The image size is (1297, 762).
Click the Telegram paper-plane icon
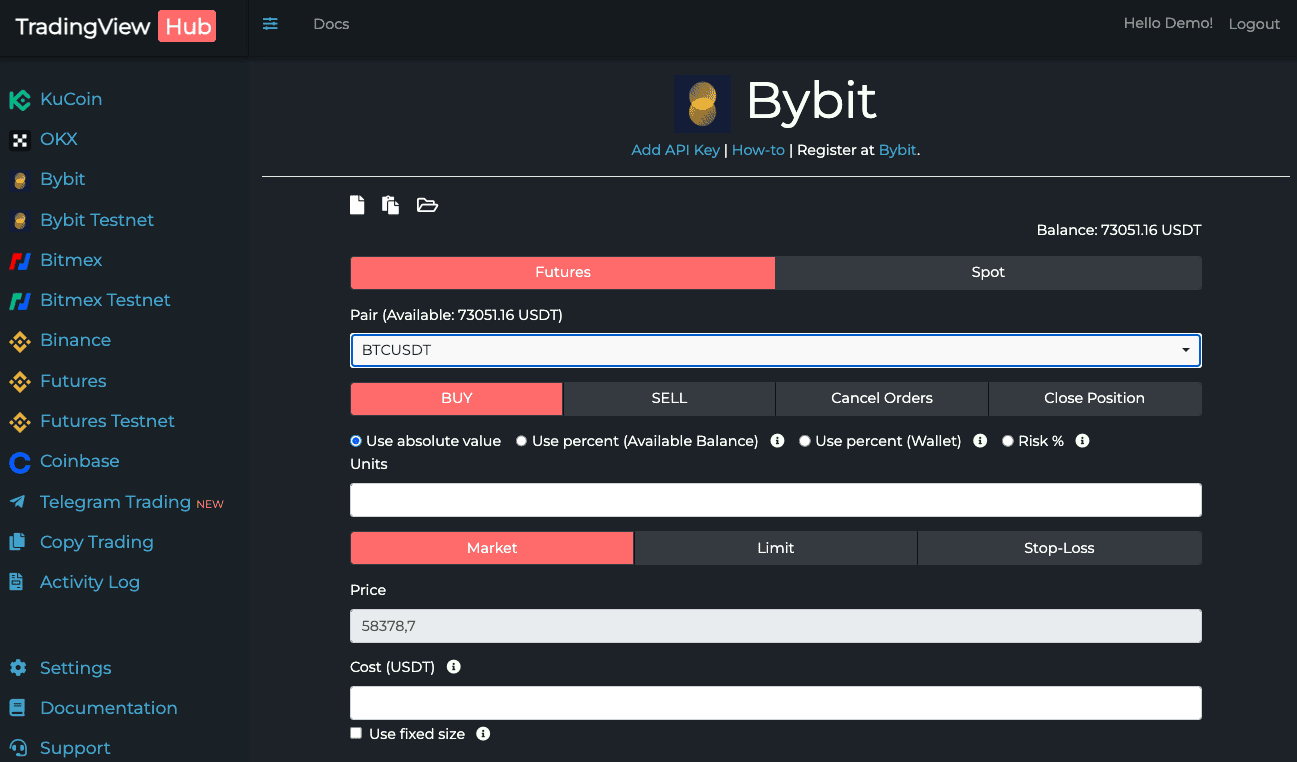point(17,502)
